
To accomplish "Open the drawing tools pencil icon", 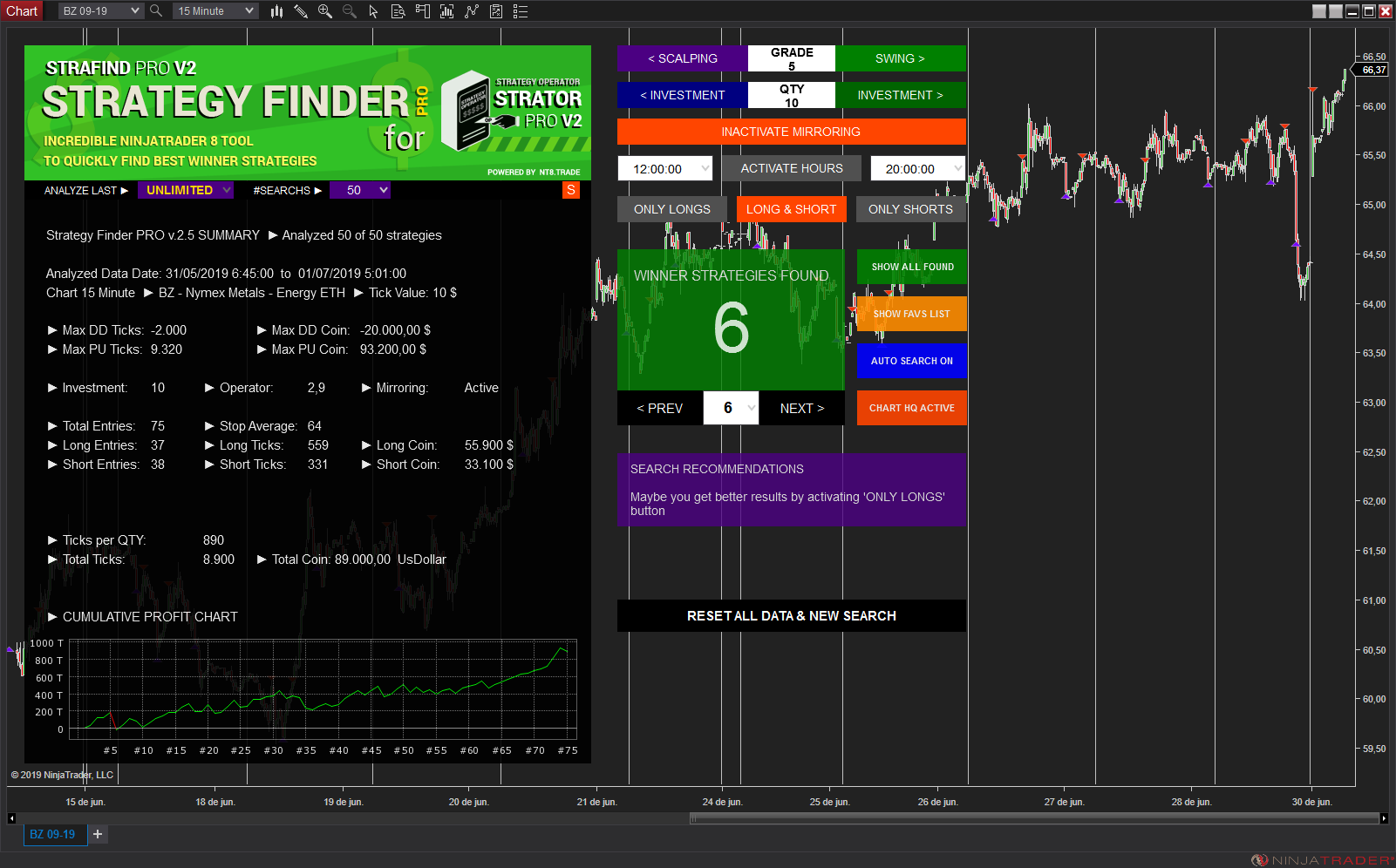I will (301, 11).
